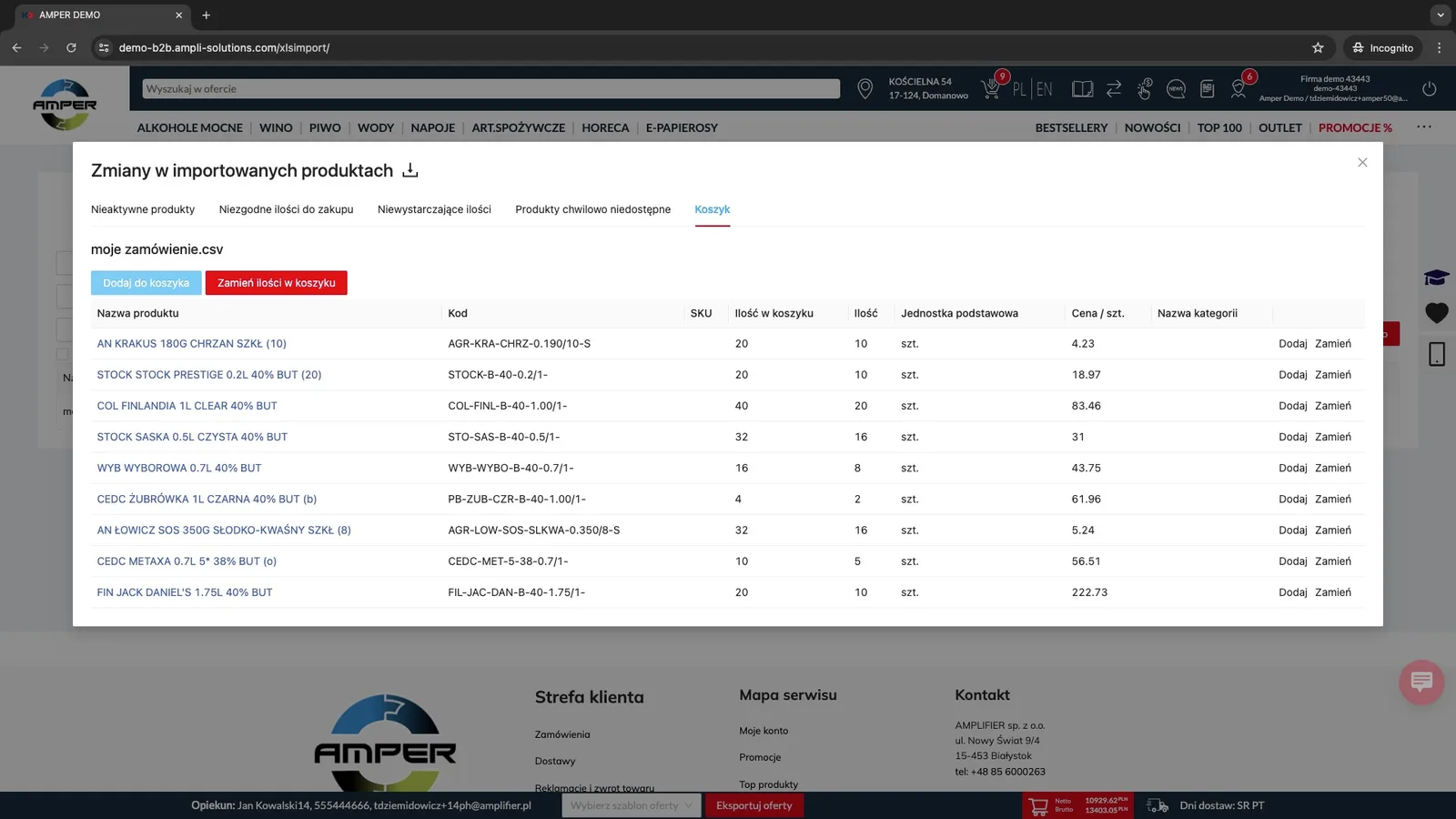
Task: Open the AN KRAKUS 180G CHRZAN product link
Action: point(192,344)
